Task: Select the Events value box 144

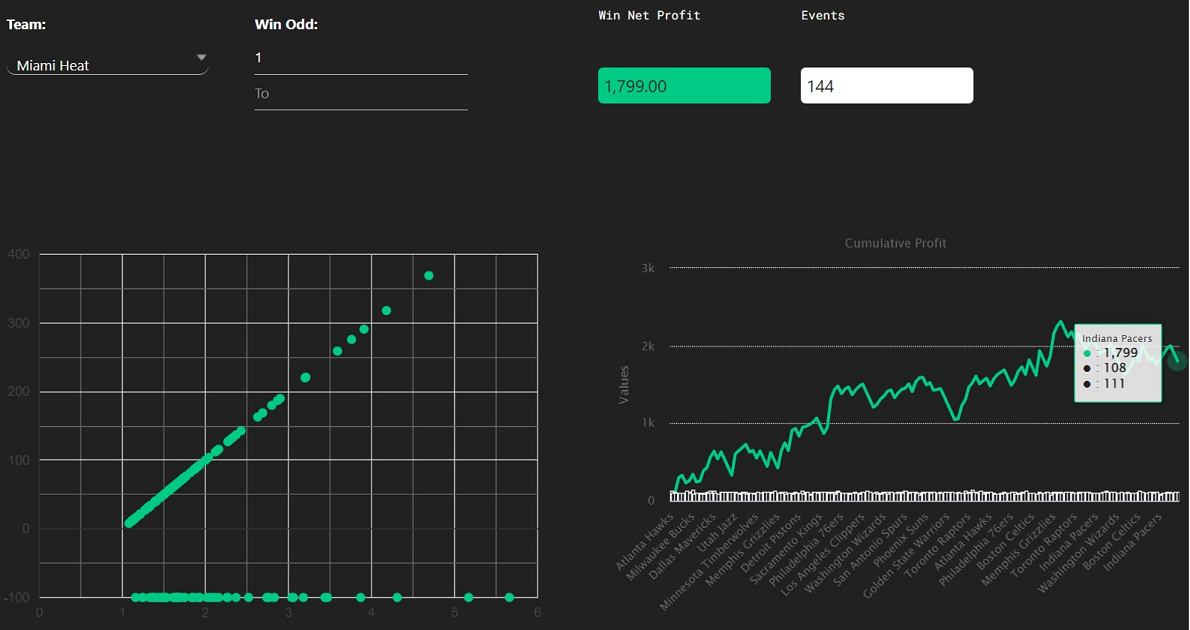Action: pos(886,86)
